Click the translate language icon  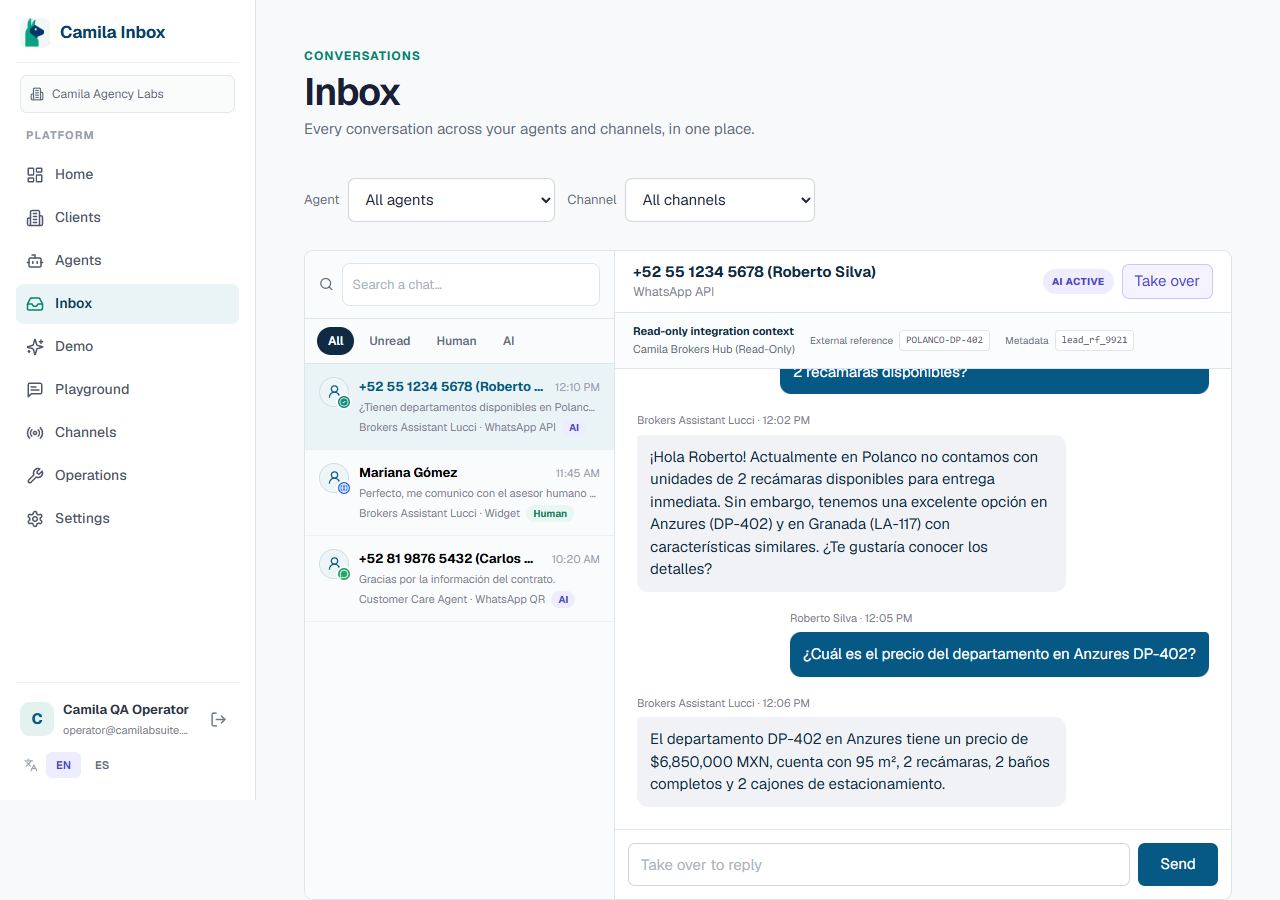click(x=31, y=765)
